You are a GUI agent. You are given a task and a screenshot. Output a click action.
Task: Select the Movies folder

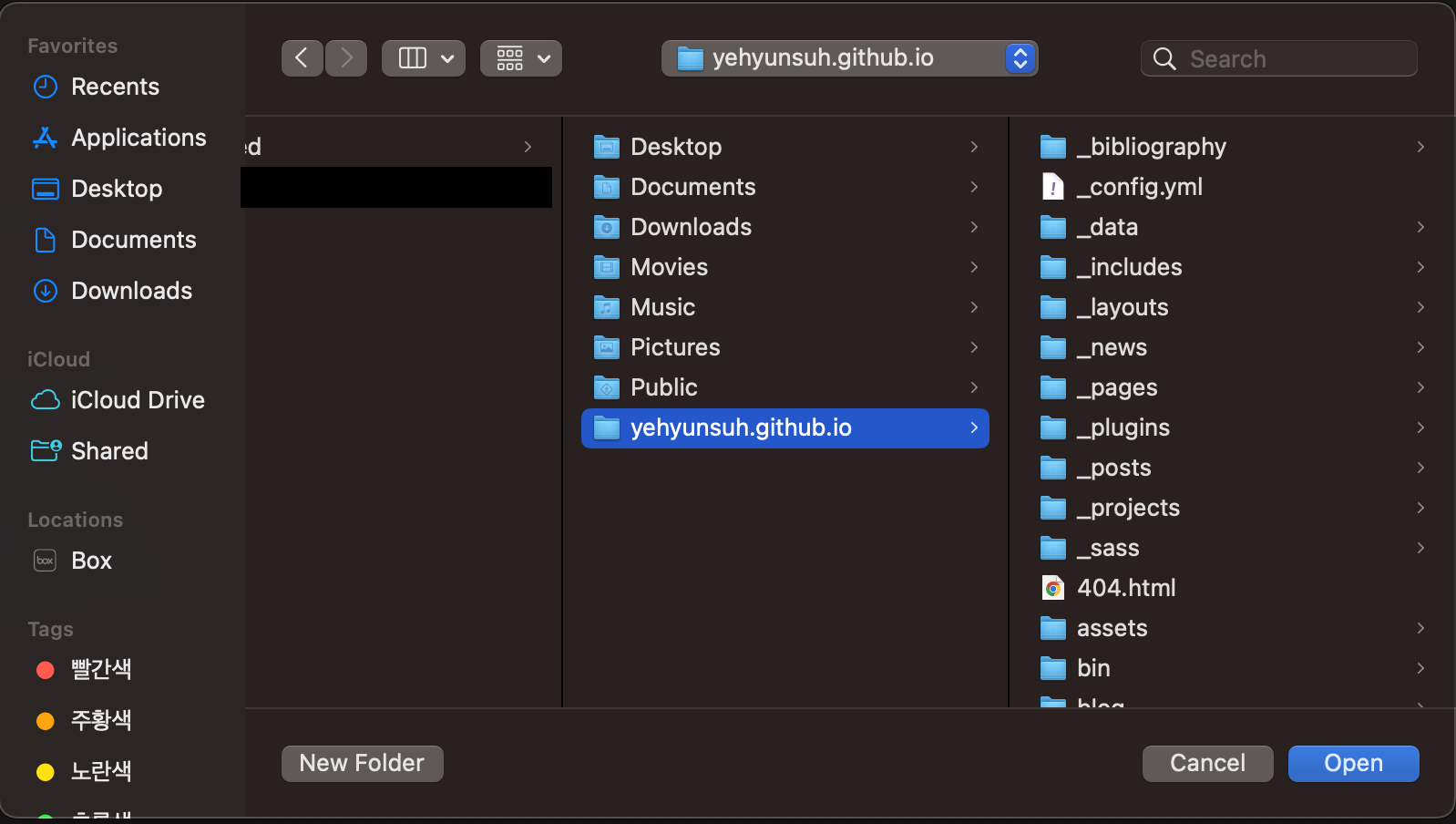pyautogui.click(x=785, y=267)
